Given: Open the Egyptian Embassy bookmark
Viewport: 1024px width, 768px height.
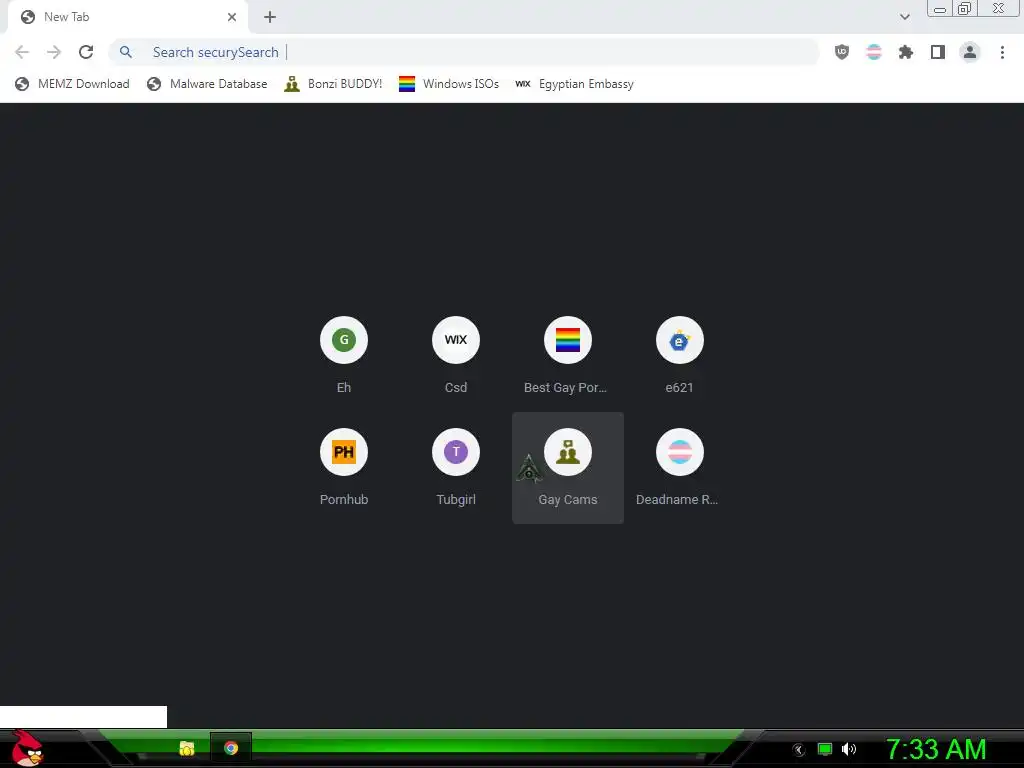Looking at the screenshot, I should [575, 84].
